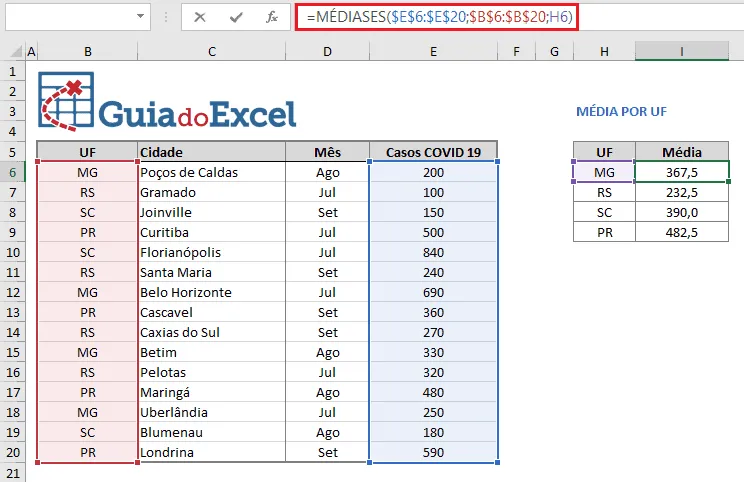Select the 'UF' header cell in column H
The image size is (744, 482).
pos(604,152)
